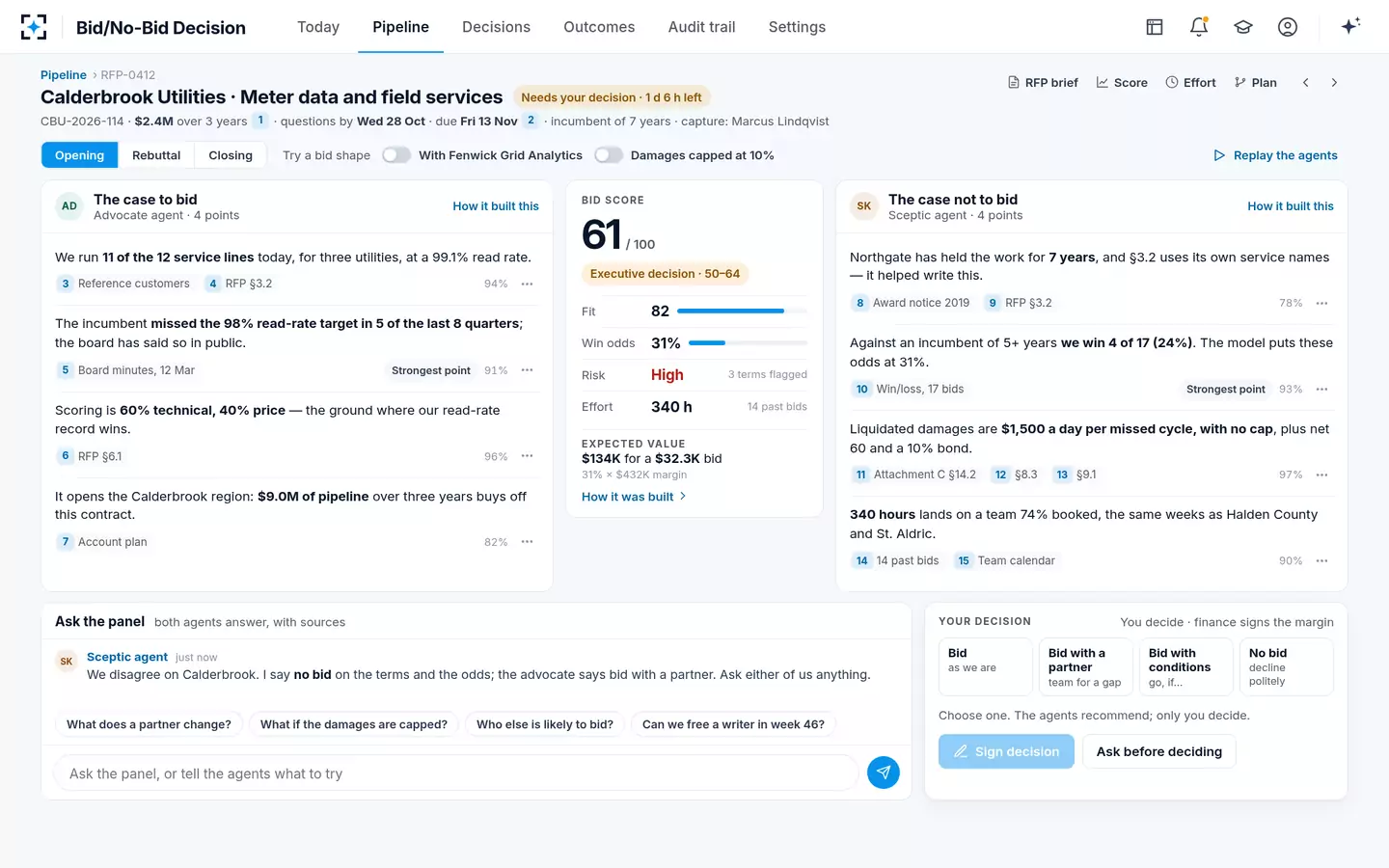Open the Effort view
The image size is (1389, 868).
click(x=1190, y=83)
